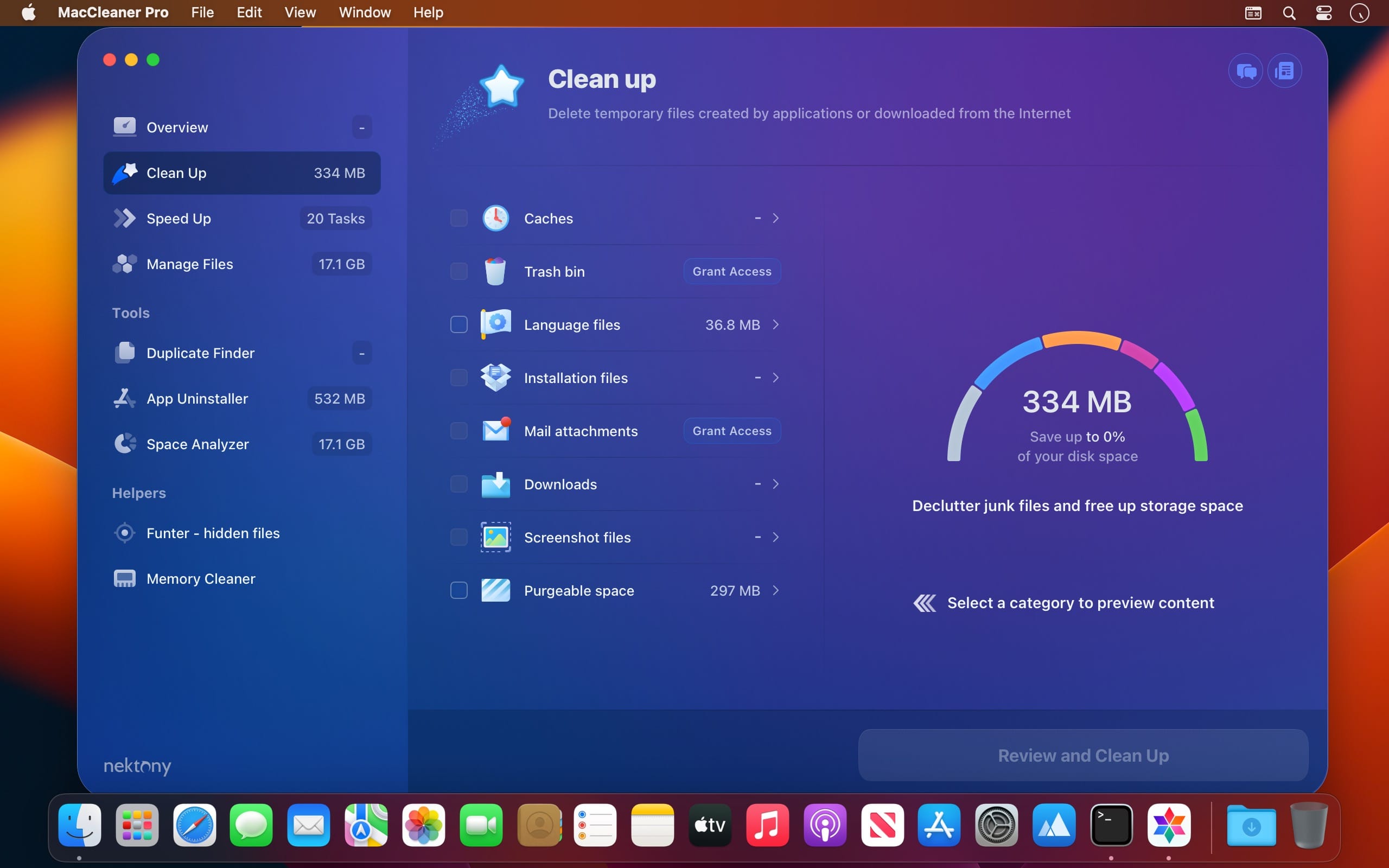Launch Funter - hidden files helper
This screenshot has height=868, width=1389.
[x=212, y=533]
